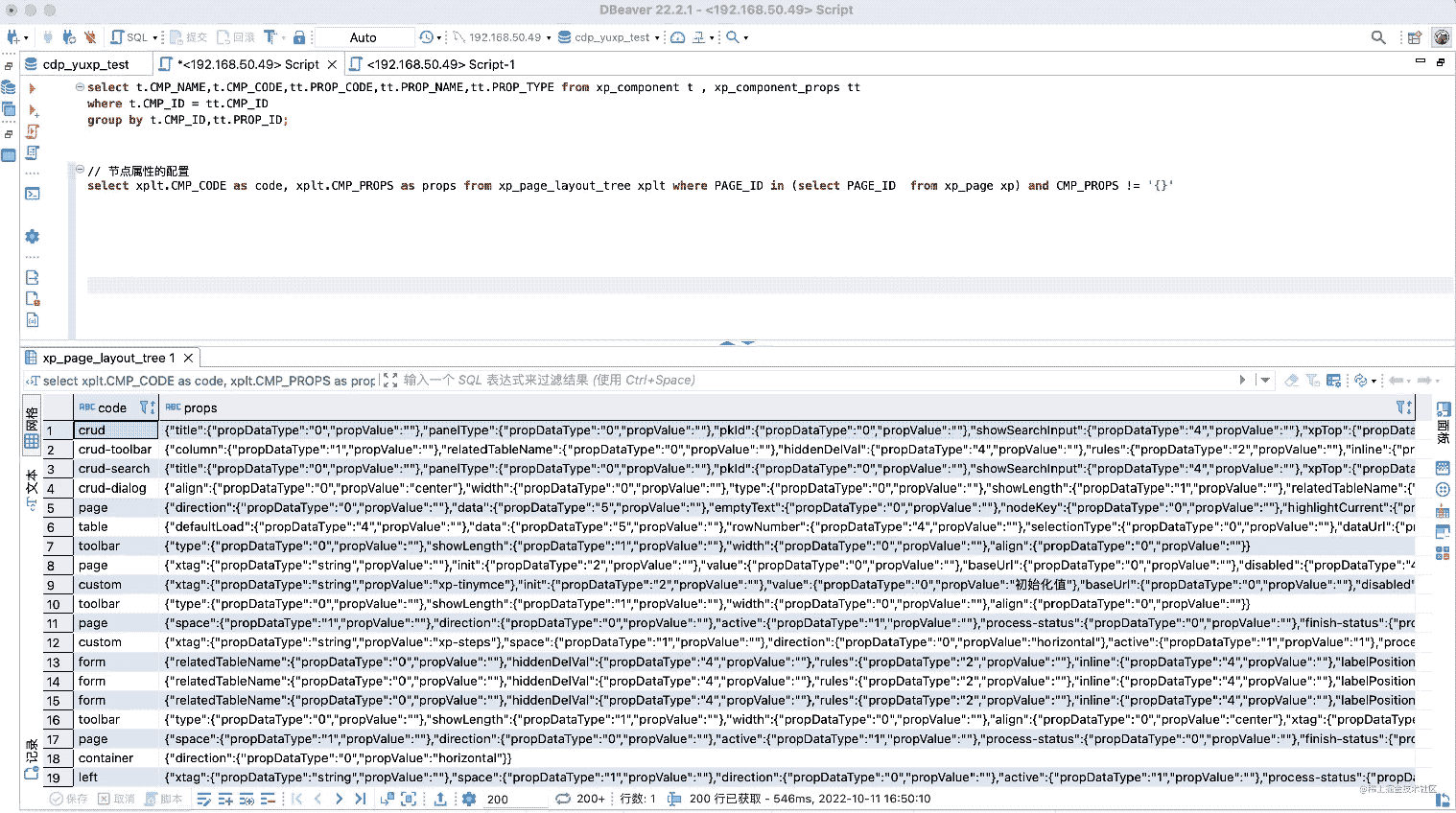Click the disconnect plug icon

click(x=89, y=37)
